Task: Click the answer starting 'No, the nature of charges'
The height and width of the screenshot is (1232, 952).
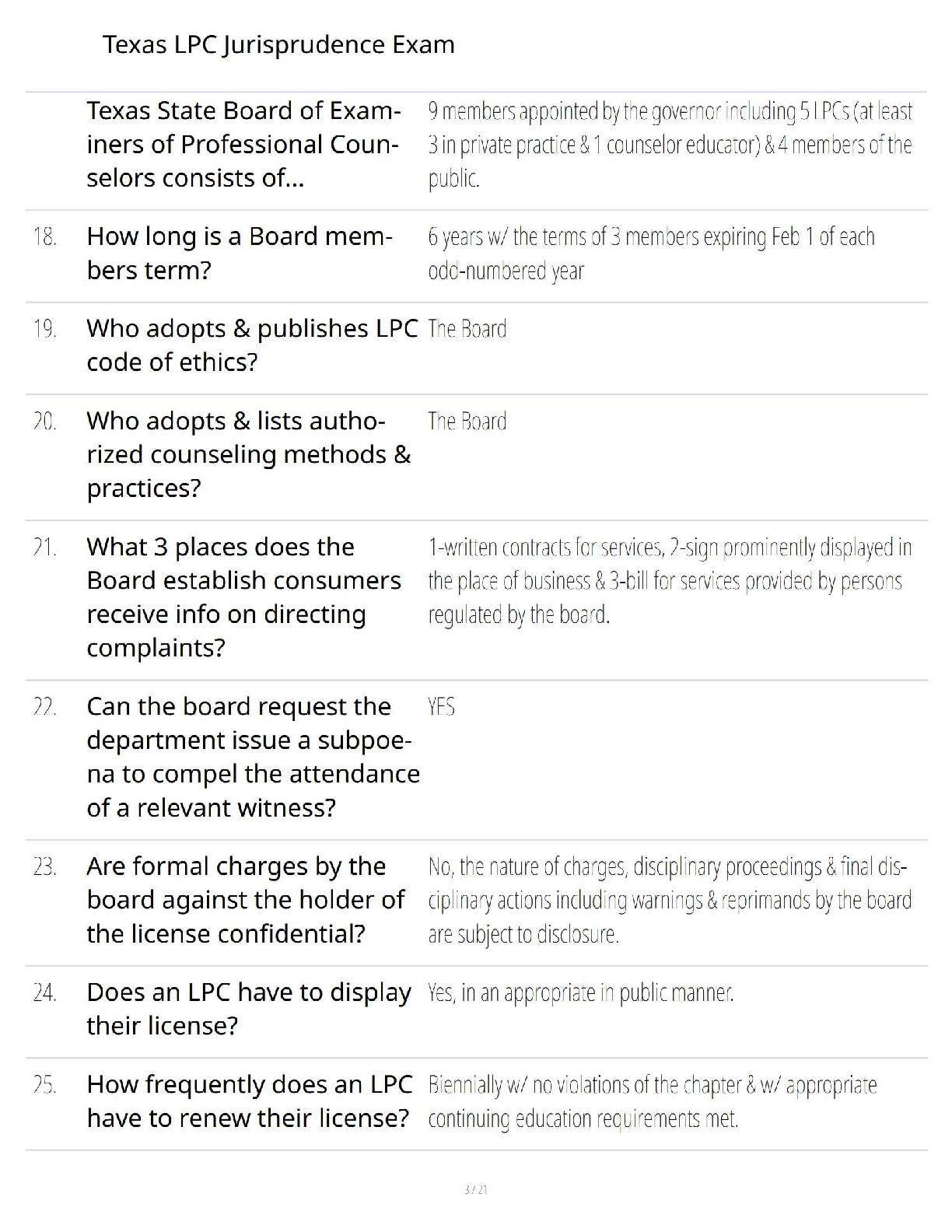Action: tap(669, 900)
